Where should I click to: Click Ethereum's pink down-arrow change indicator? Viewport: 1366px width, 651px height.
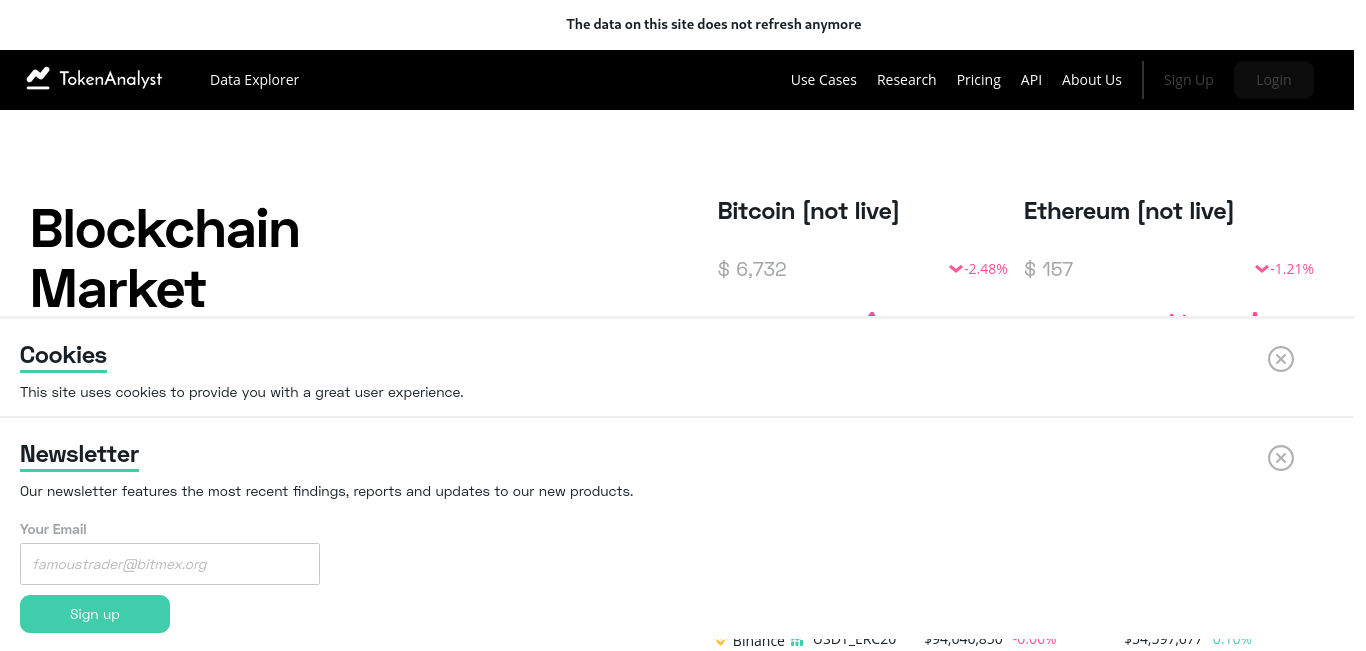[1261, 269]
